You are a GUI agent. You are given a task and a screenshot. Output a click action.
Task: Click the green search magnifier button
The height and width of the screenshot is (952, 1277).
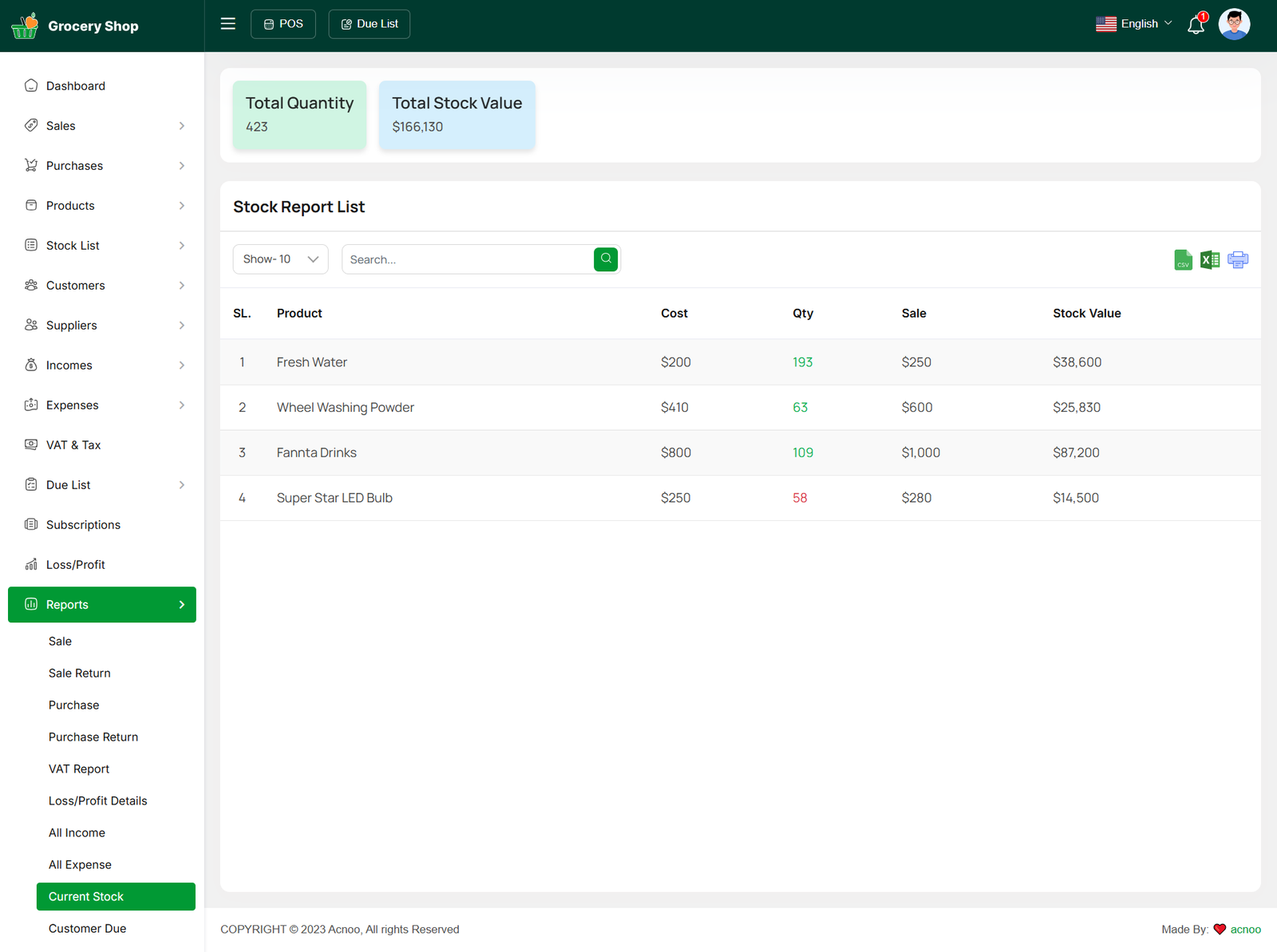(606, 259)
